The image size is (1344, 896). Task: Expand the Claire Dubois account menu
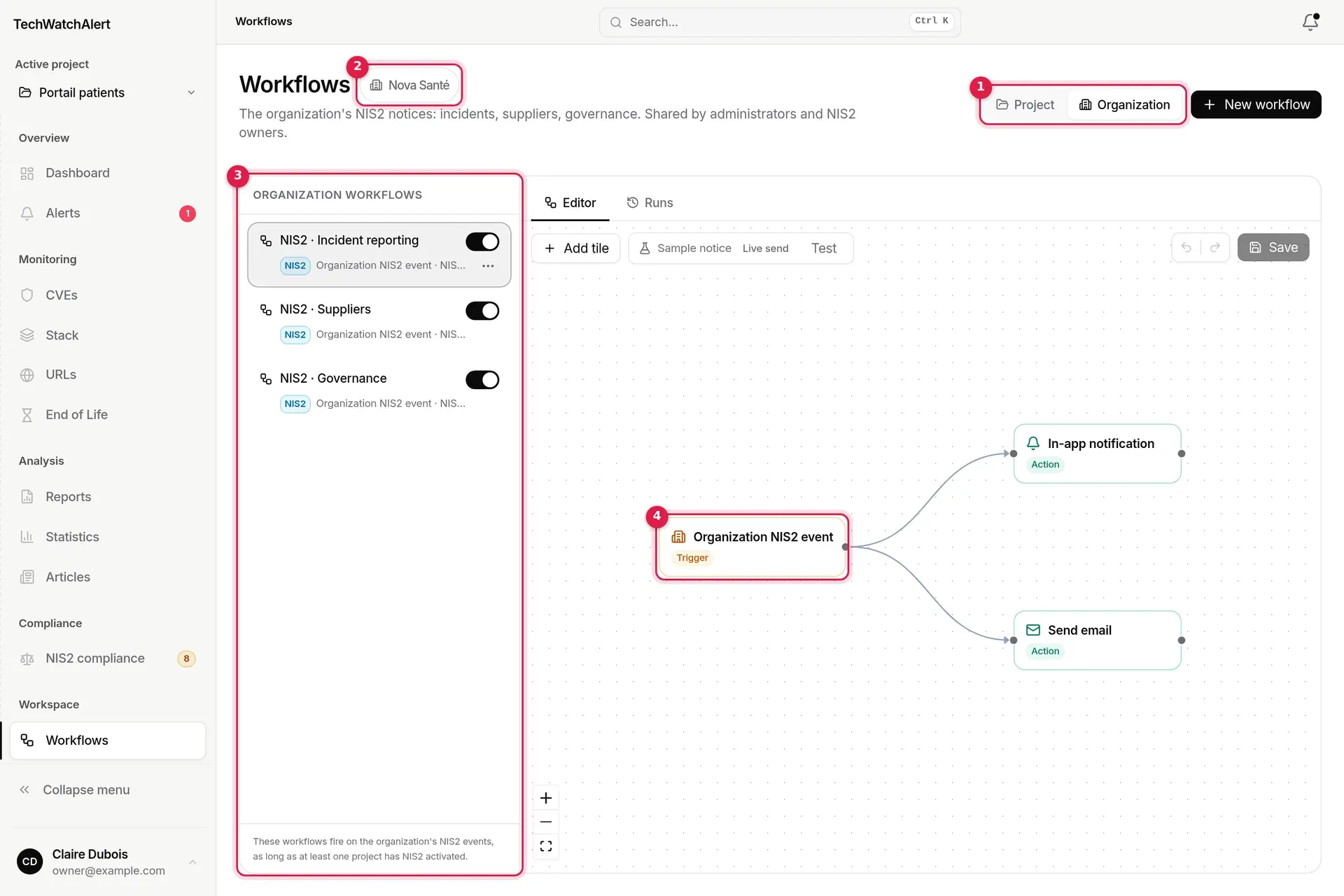click(107, 862)
